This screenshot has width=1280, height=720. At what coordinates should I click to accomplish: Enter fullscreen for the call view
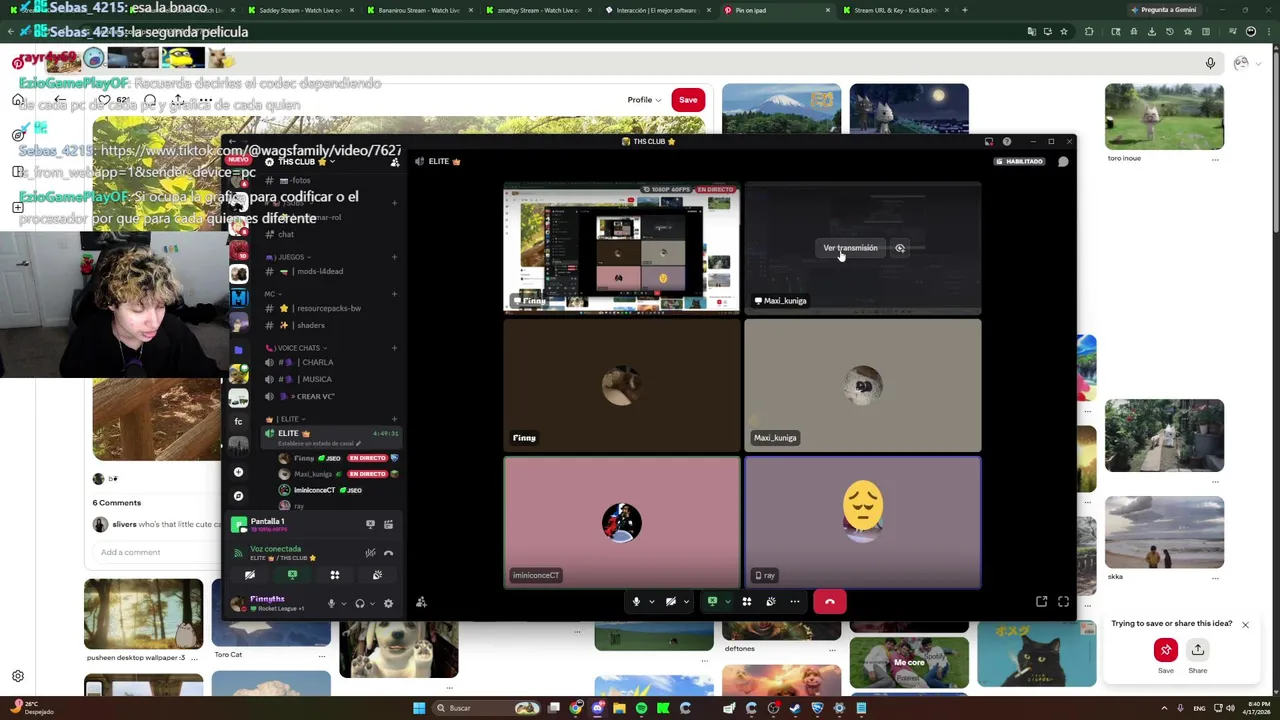(1063, 602)
